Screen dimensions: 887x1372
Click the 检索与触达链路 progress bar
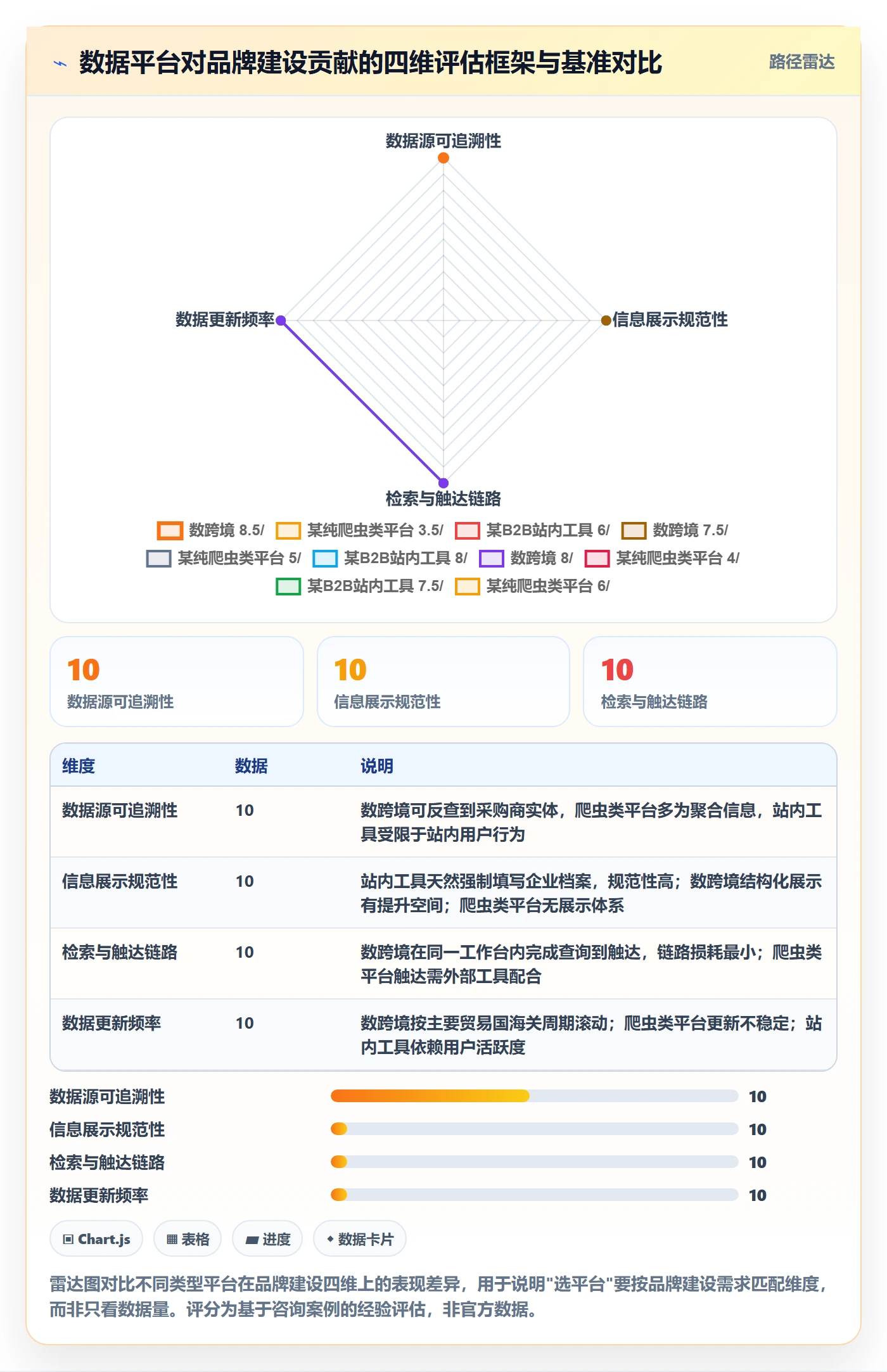pos(534,1162)
